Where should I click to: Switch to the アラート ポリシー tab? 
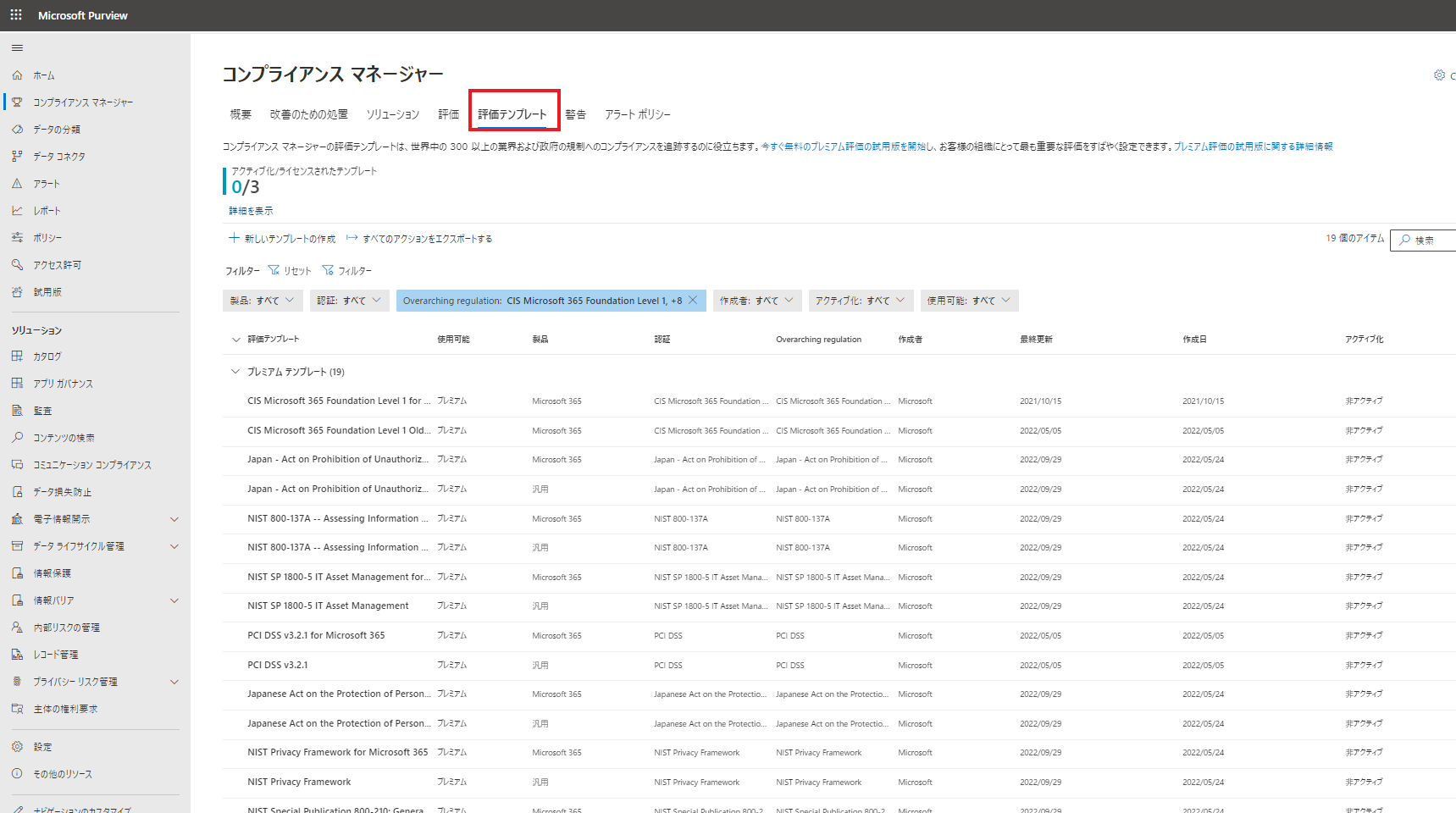tap(638, 114)
